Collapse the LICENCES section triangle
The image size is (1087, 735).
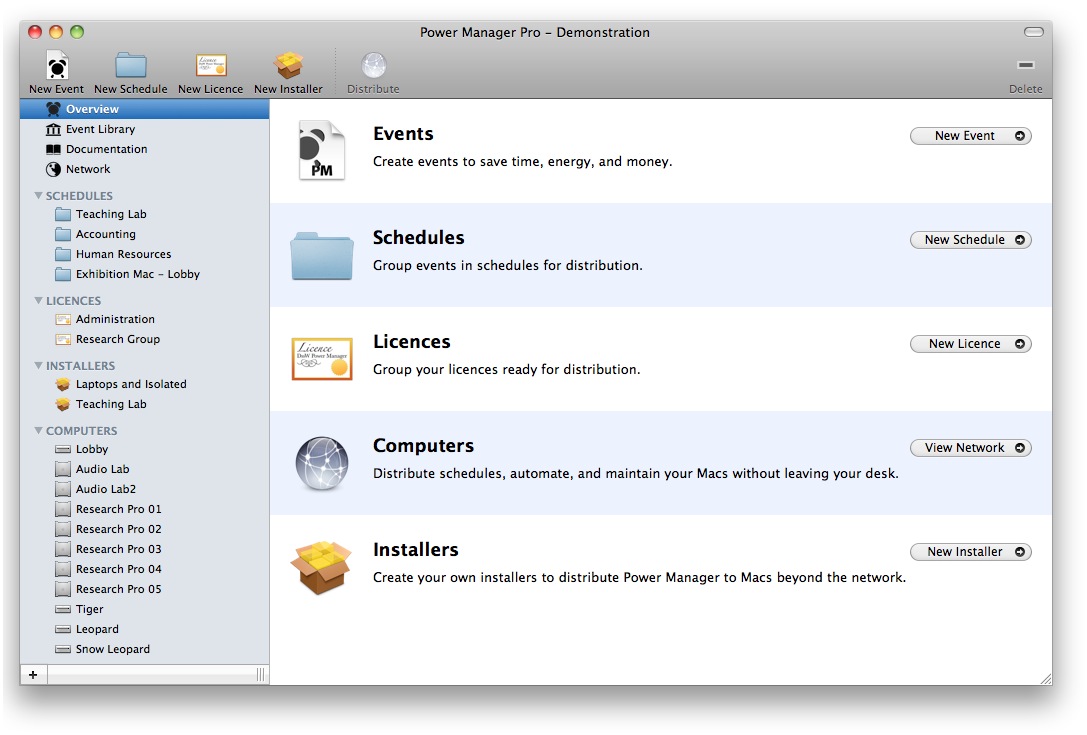(38, 301)
